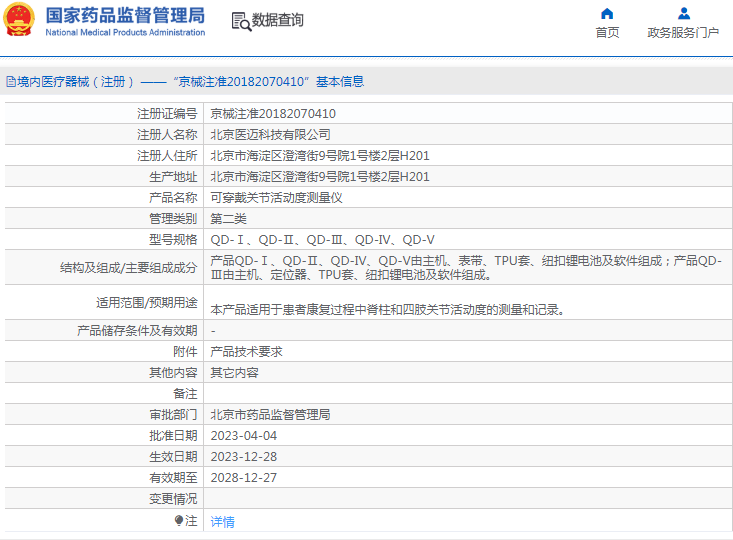This screenshot has height=540, width=733.
Task: Click the 适用范围 intended use text
Action: pyautogui.click(x=388, y=310)
